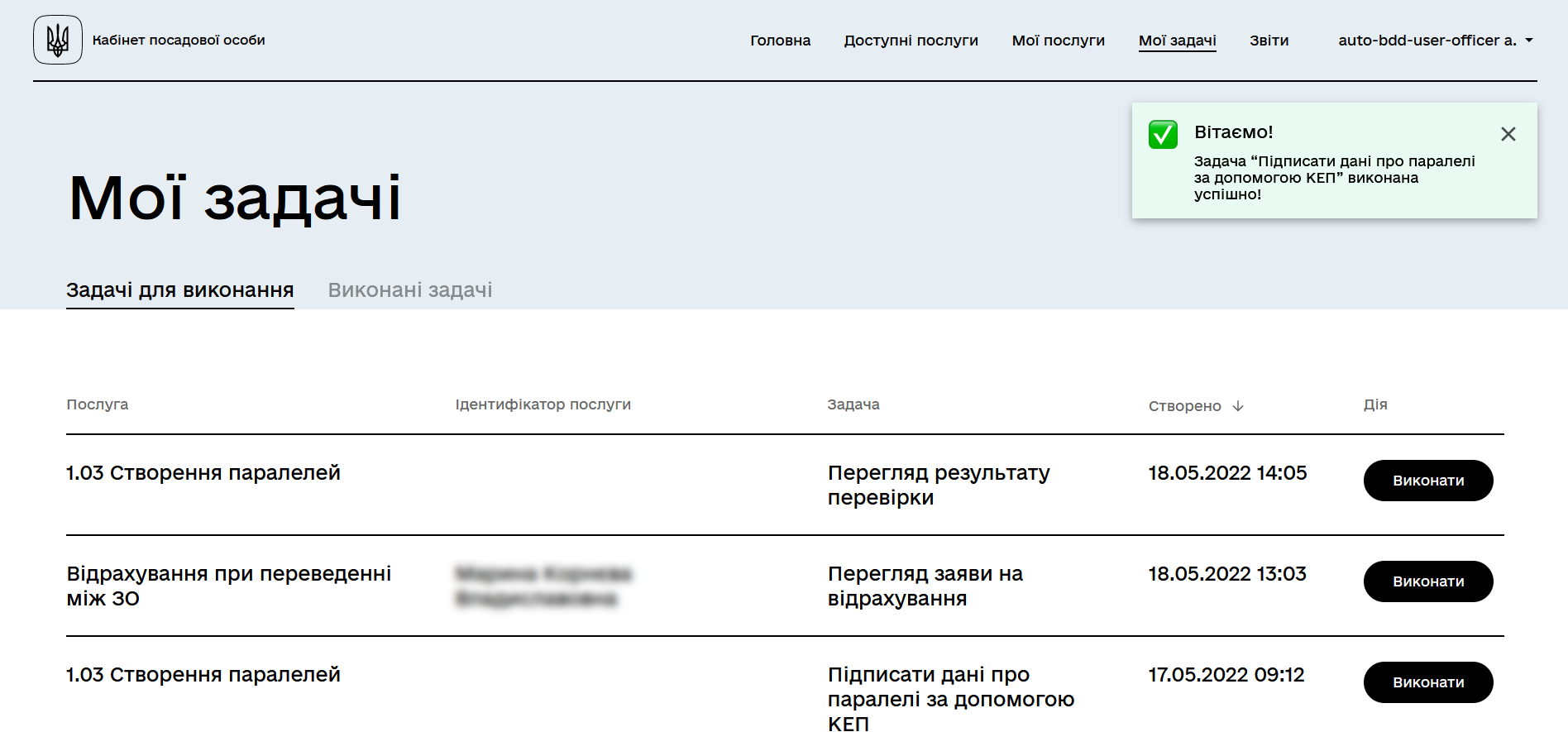Click the Ідентифікатор послуги column header

pyautogui.click(x=543, y=404)
